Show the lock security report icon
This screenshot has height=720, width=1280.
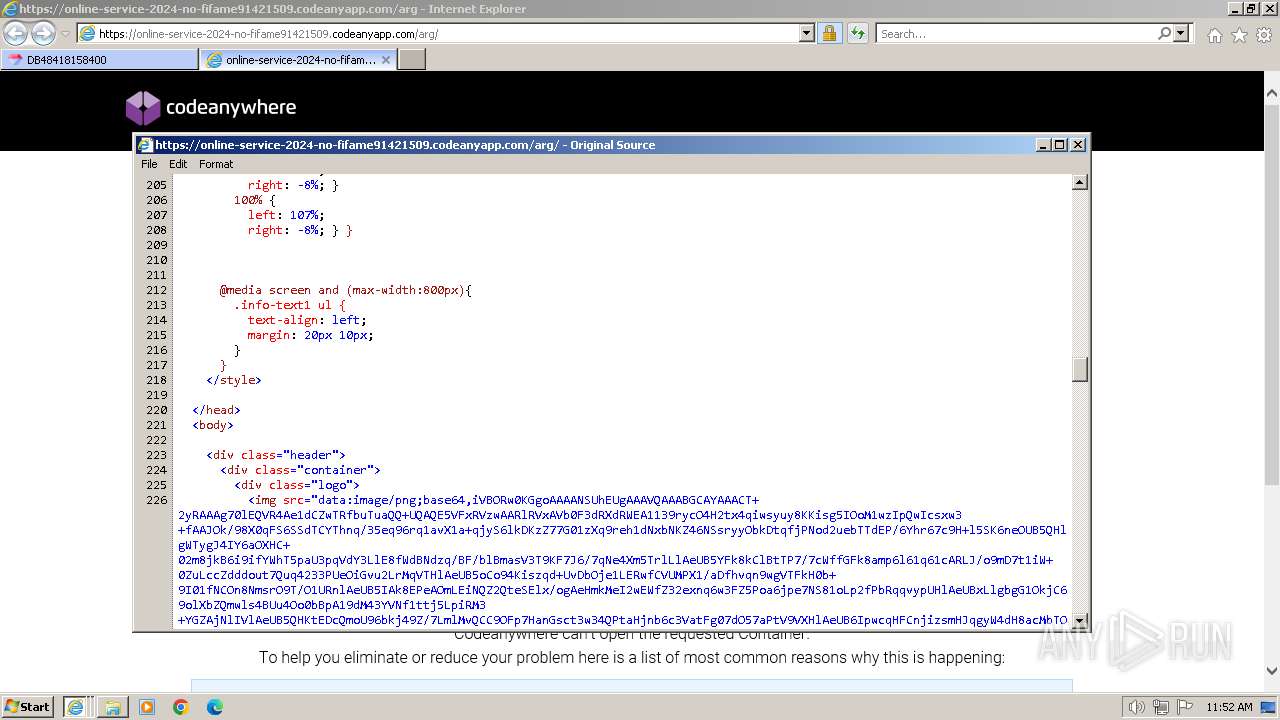click(x=829, y=33)
